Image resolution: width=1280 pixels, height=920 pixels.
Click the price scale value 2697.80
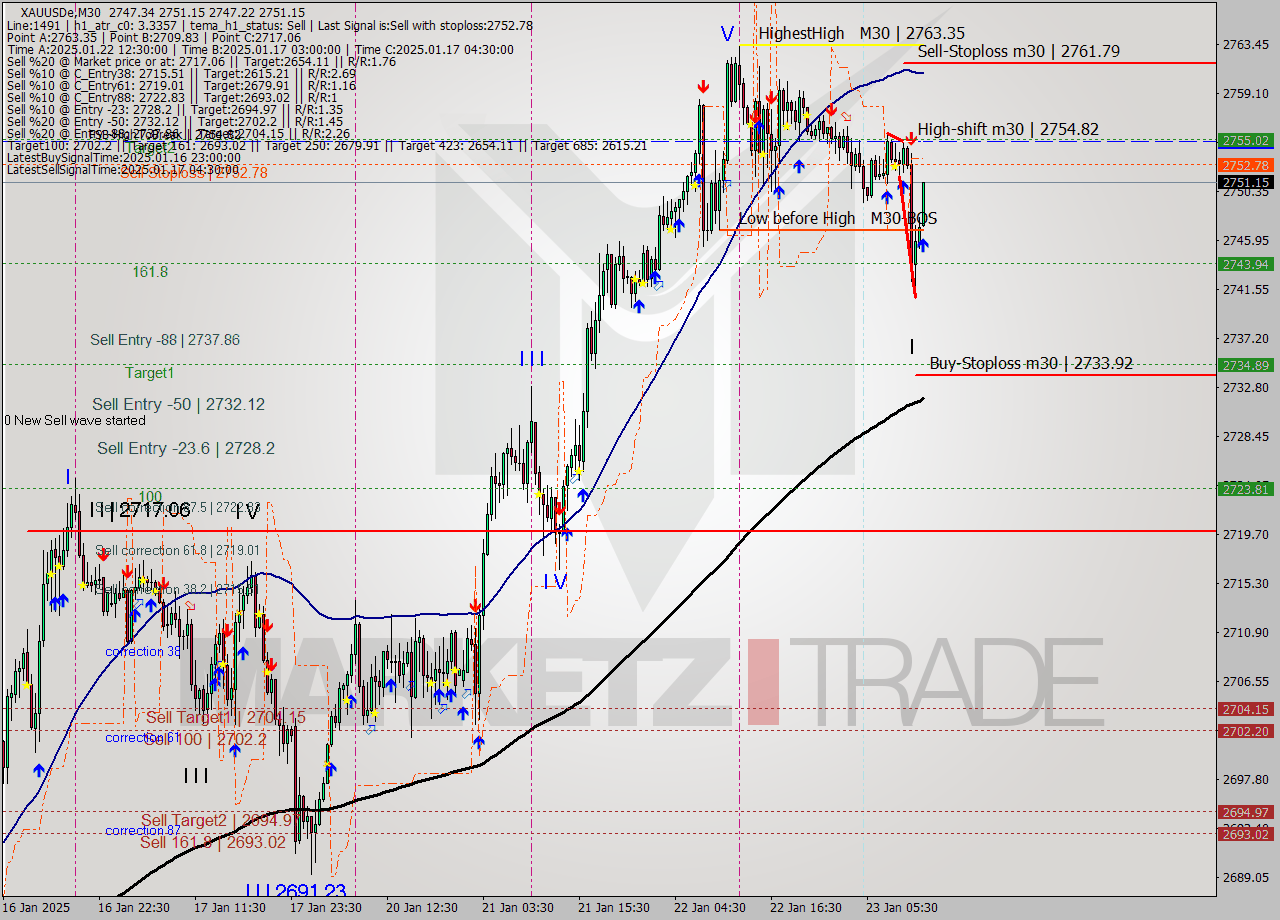click(x=1247, y=779)
